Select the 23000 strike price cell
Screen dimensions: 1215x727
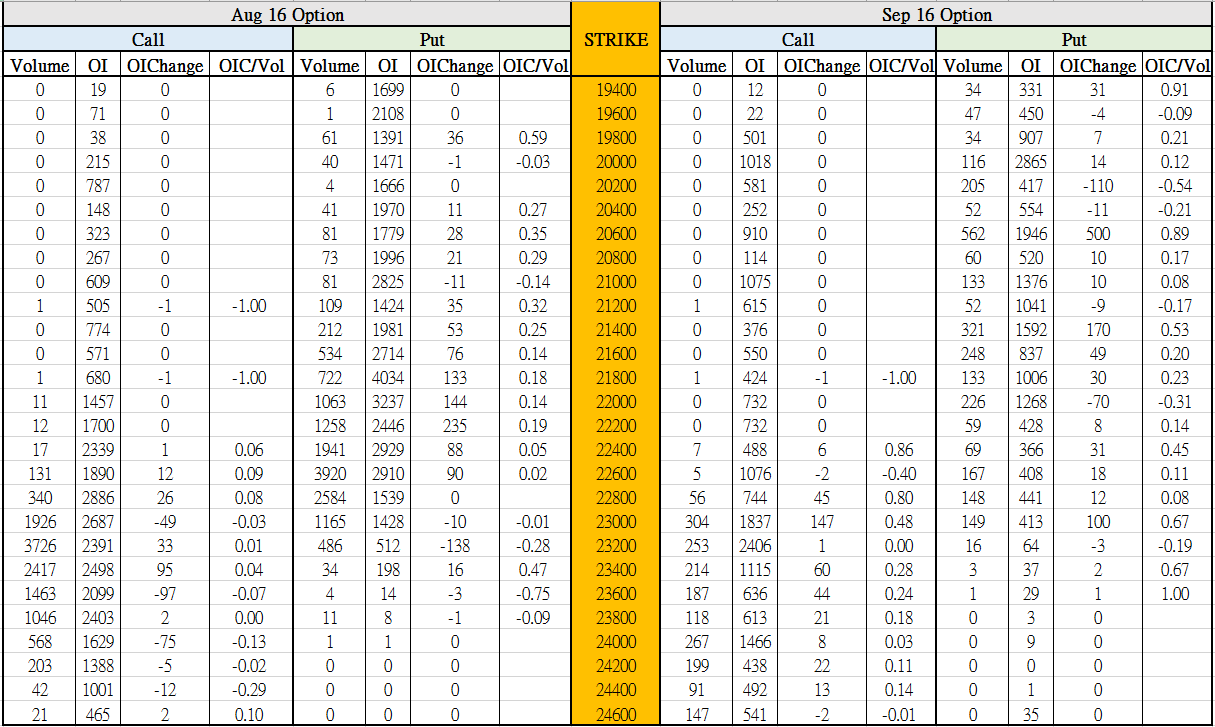pyautogui.click(x=615, y=522)
